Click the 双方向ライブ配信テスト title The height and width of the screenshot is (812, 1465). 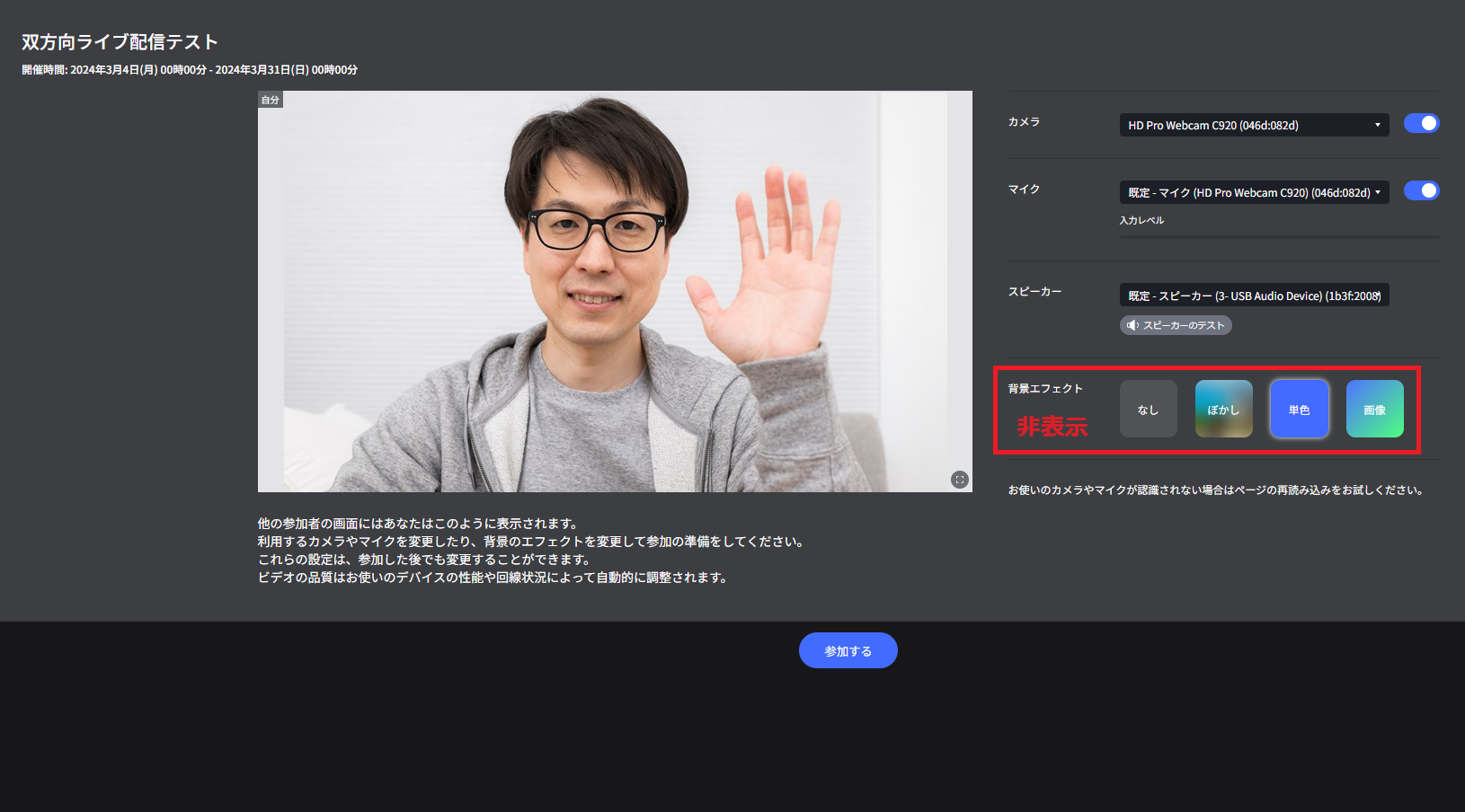(x=120, y=42)
